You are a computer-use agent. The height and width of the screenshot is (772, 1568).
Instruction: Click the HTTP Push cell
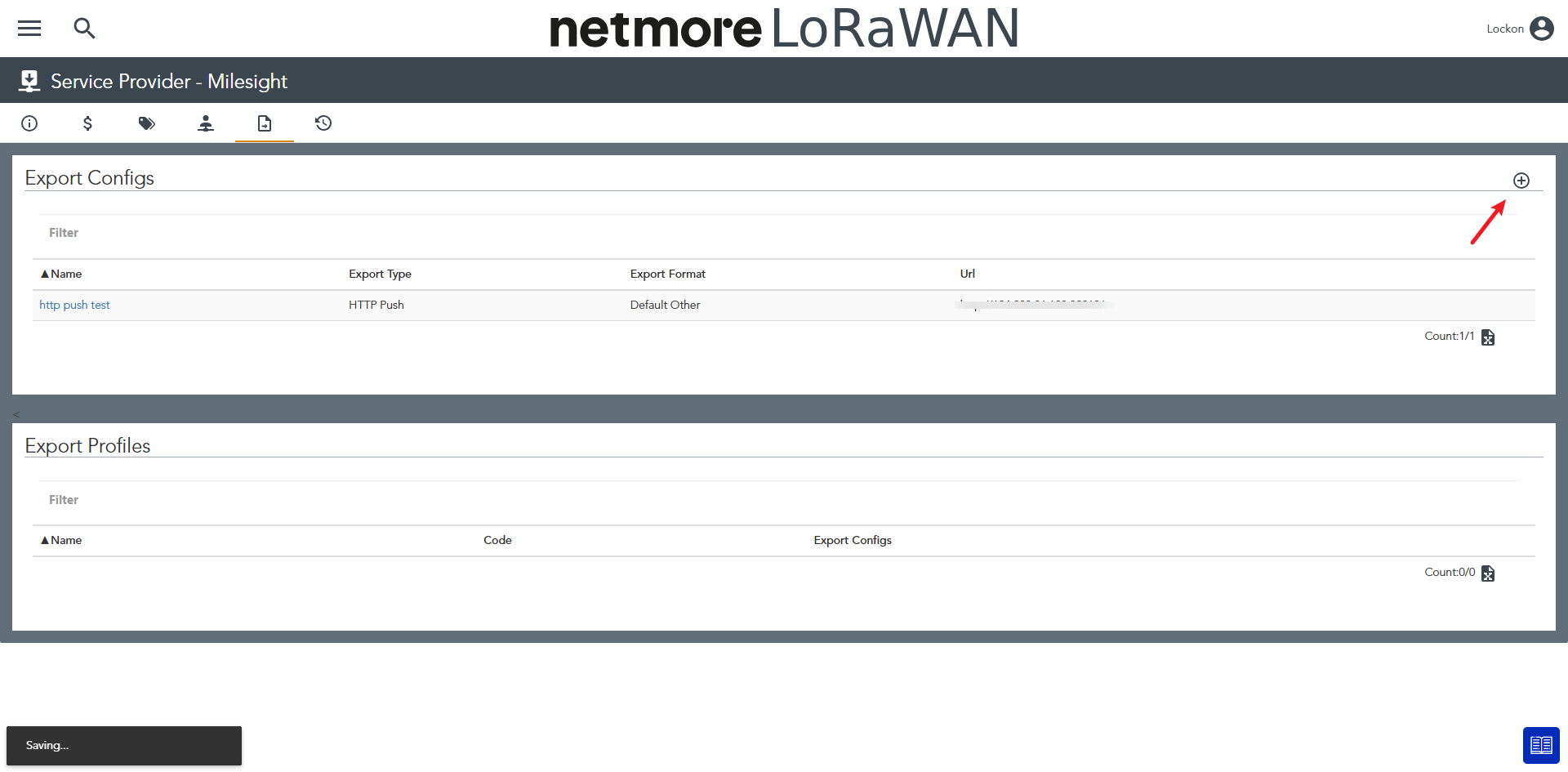[x=376, y=305]
